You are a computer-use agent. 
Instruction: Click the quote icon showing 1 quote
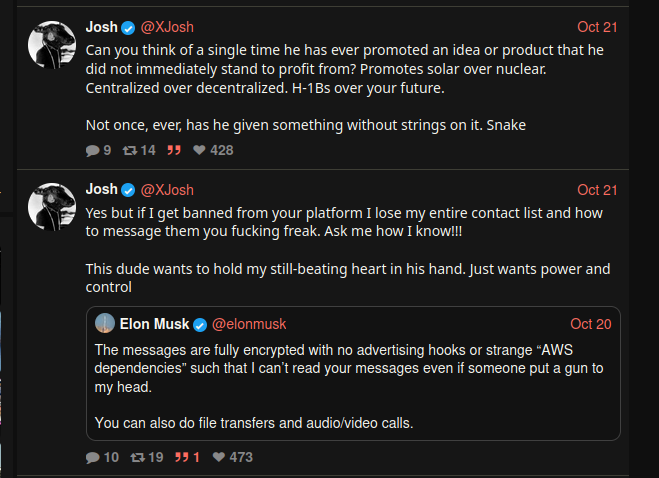pos(182,457)
